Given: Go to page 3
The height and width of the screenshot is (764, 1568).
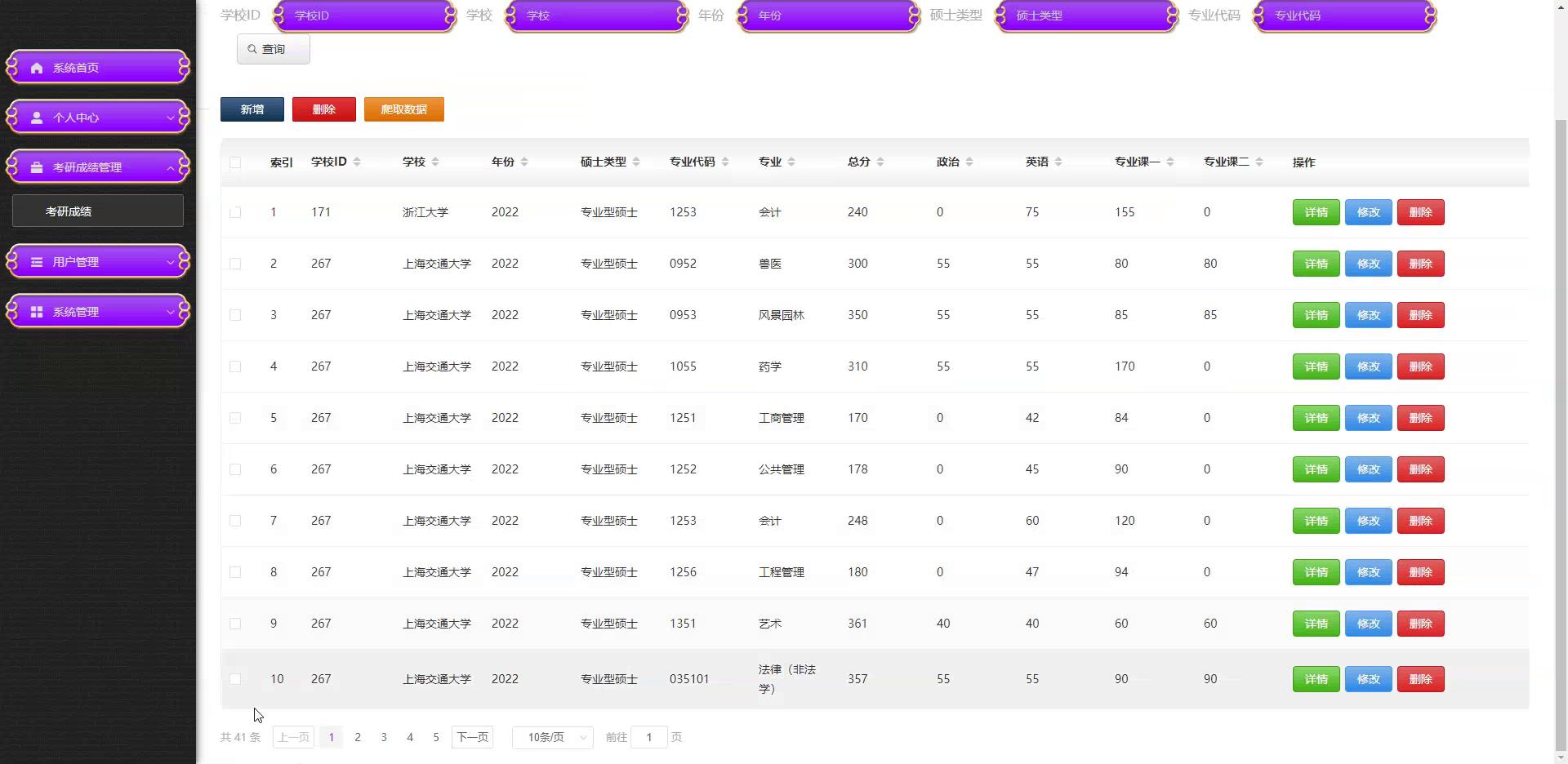Looking at the screenshot, I should (384, 737).
